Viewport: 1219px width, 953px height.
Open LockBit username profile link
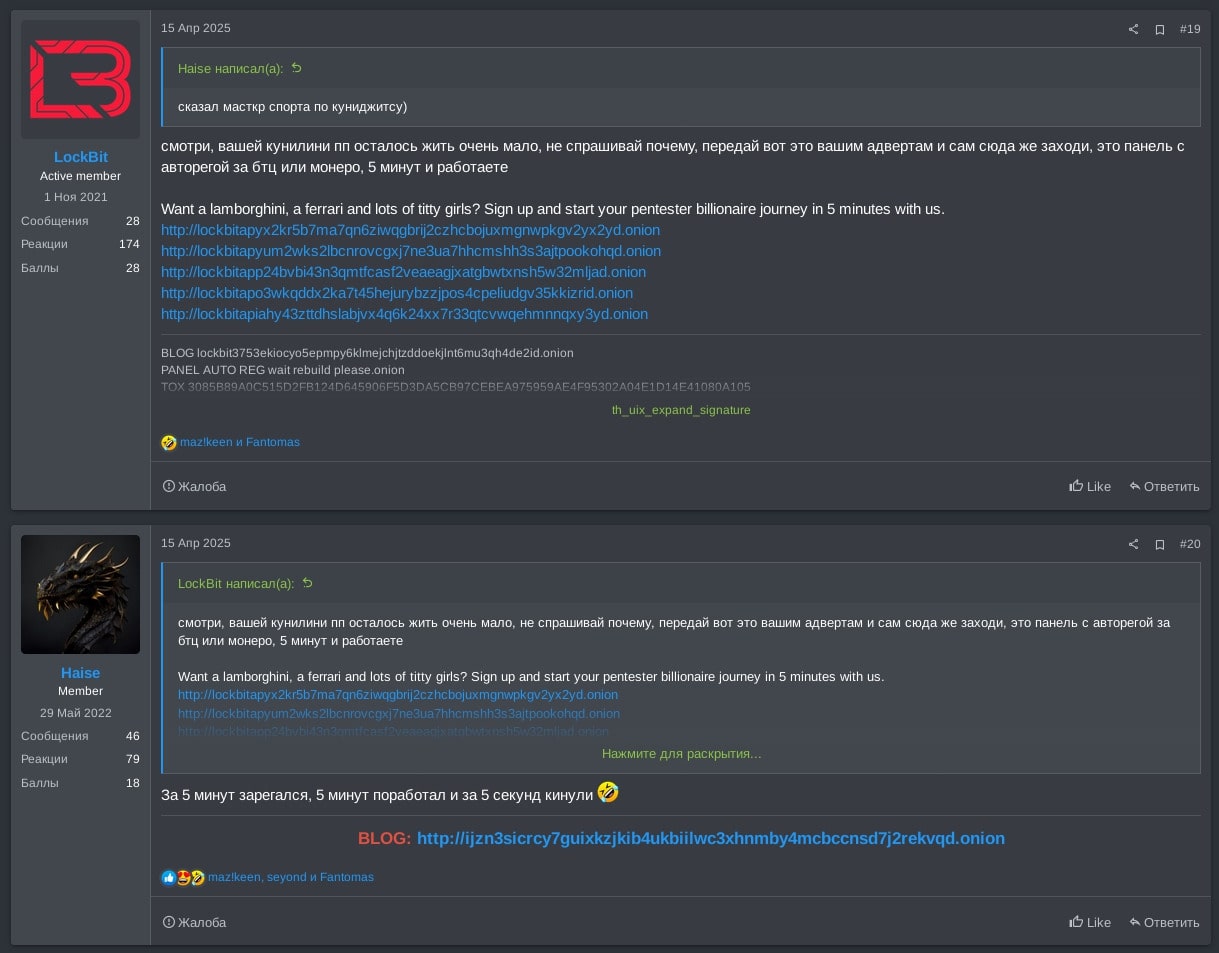(80, 157)
